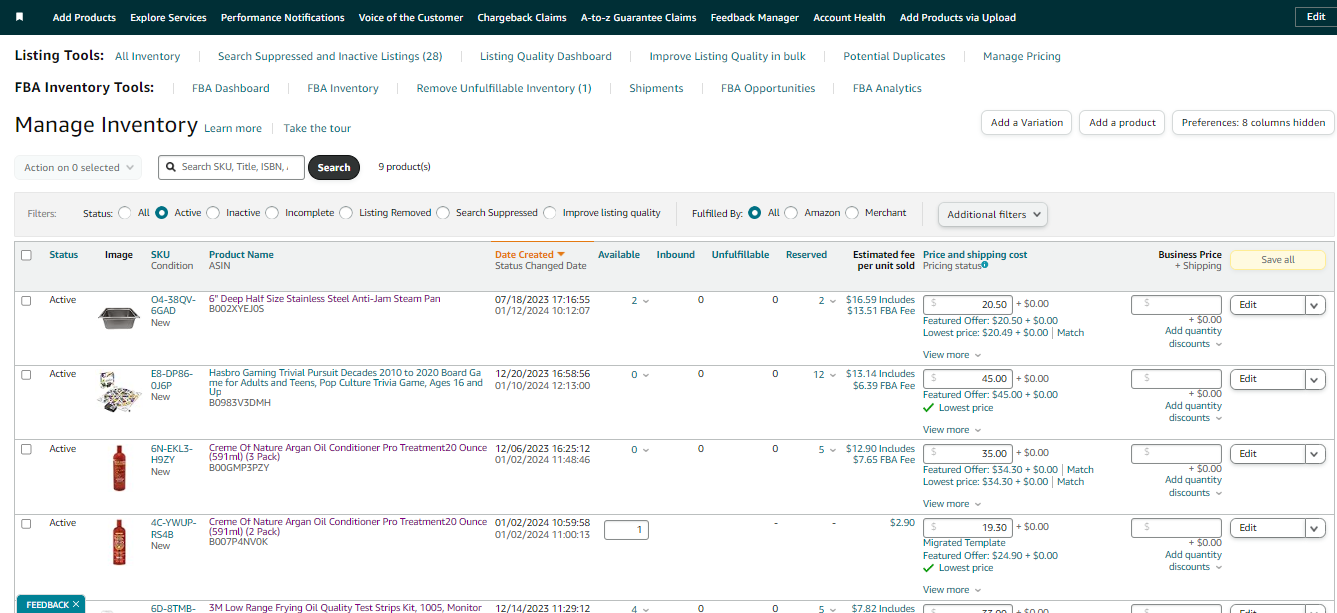The width and height of the screenshot is (1337, 613).
Task: Open Remove Unfulfillable Inventory (1) link
Action: [x=504, y=88]
